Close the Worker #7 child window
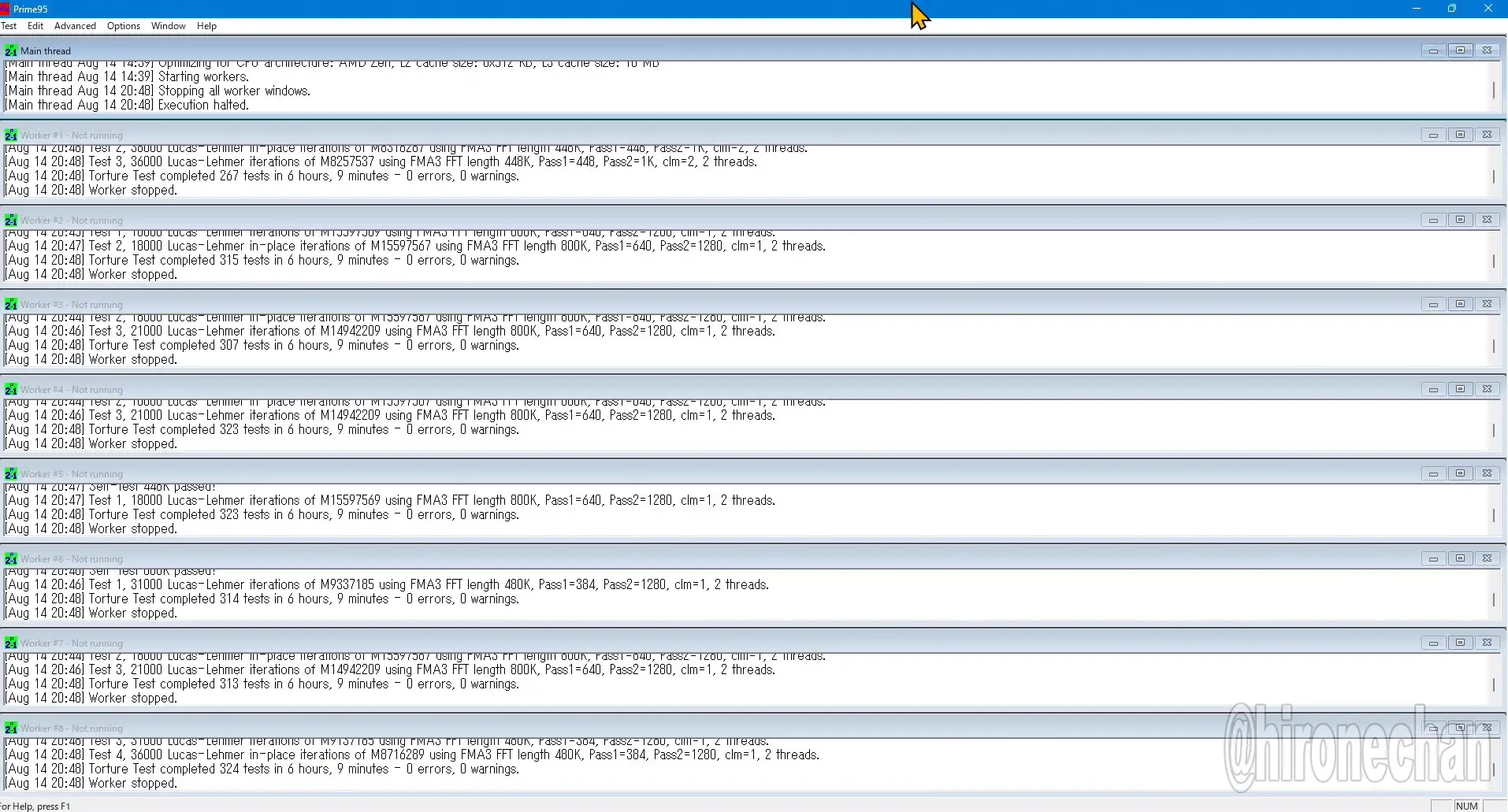1508x812 pixels. (x=1487, y=643)
